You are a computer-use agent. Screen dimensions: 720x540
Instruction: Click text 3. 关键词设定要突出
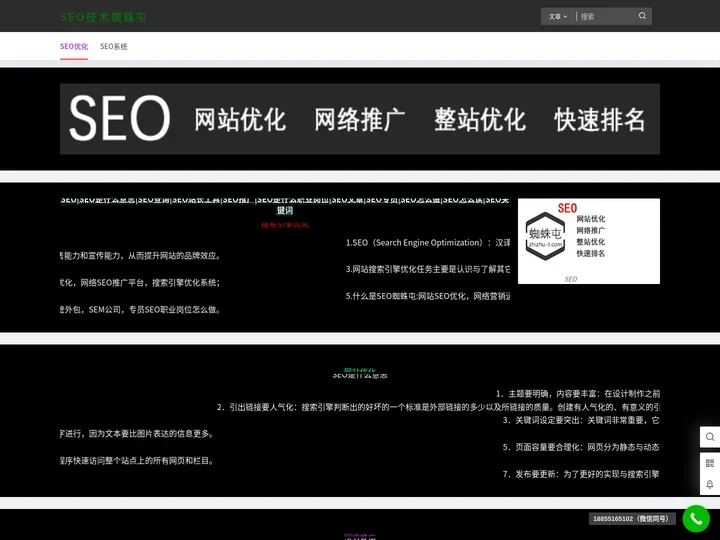(x=581, y=420)
